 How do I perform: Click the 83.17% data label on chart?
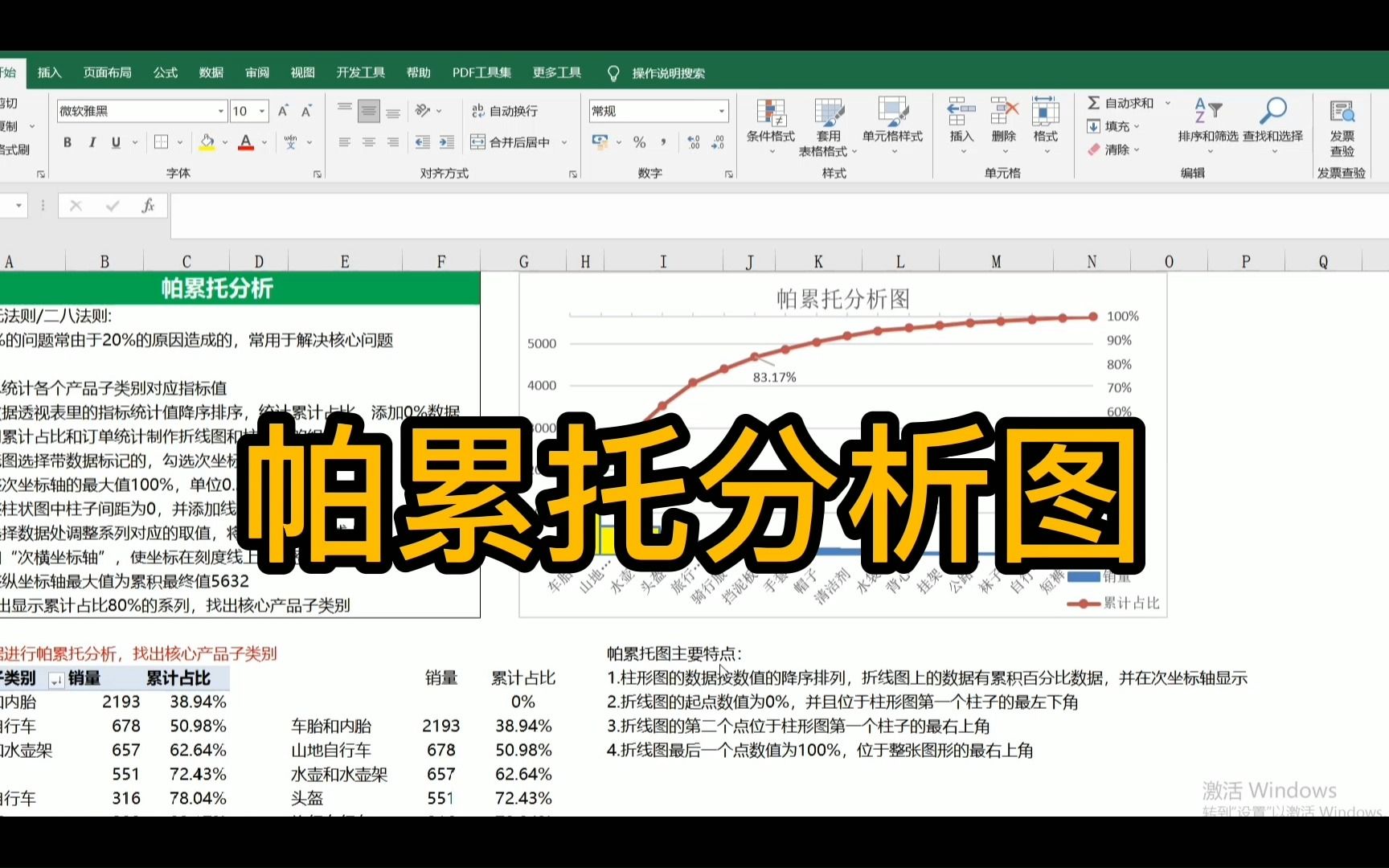coord(774,377)
